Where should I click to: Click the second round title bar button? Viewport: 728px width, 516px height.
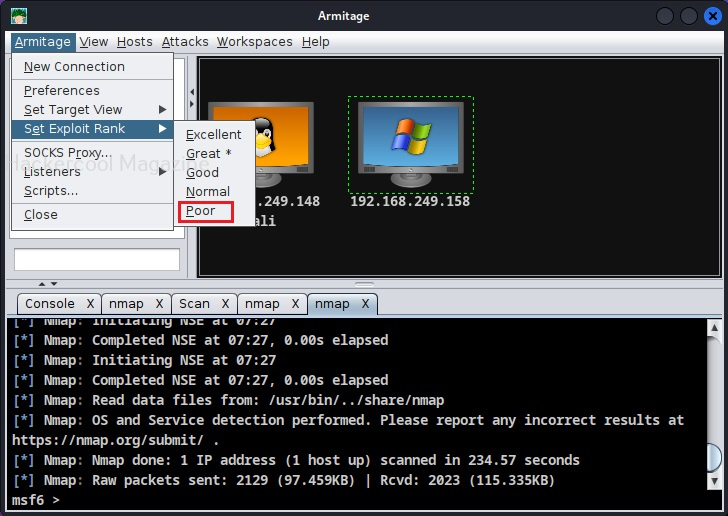click(689, 16)
